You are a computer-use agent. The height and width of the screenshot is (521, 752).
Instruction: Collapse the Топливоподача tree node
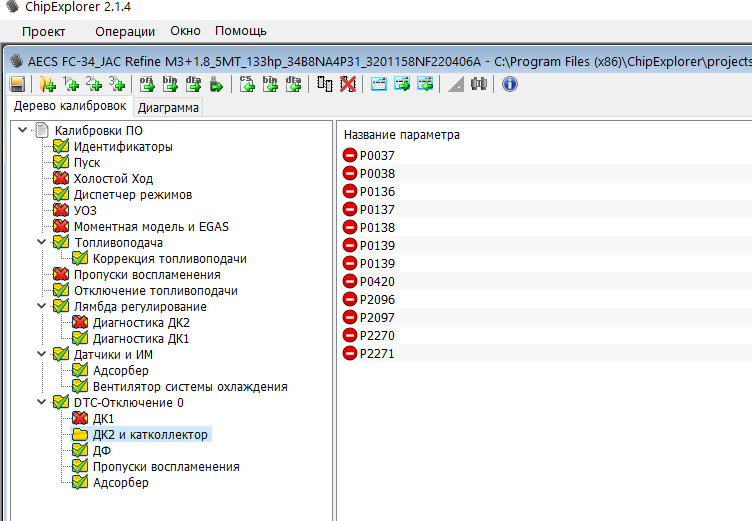tap(42, 242)
